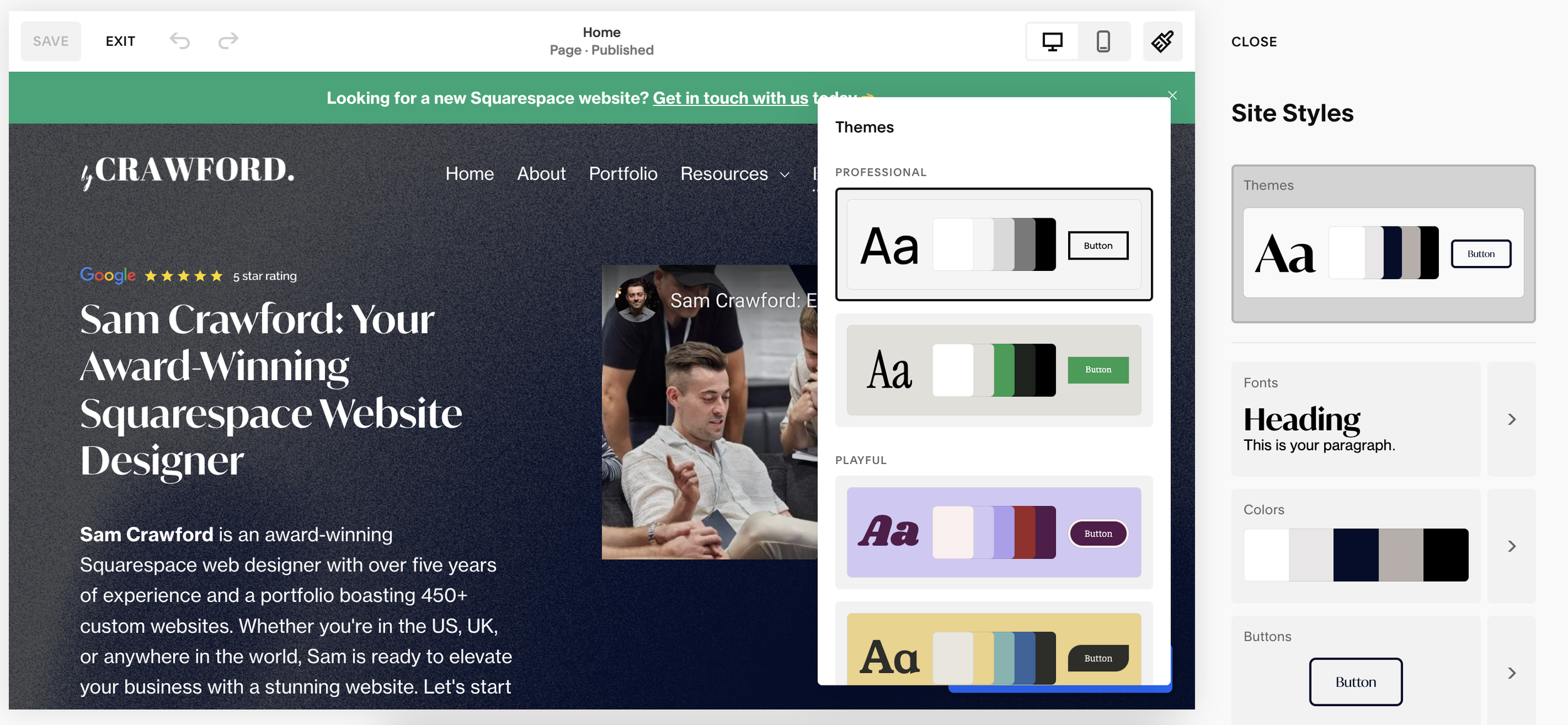Switch to mobile preview icon
The width and height of the screenshot is (1568, 725).
pos(1103,41)
